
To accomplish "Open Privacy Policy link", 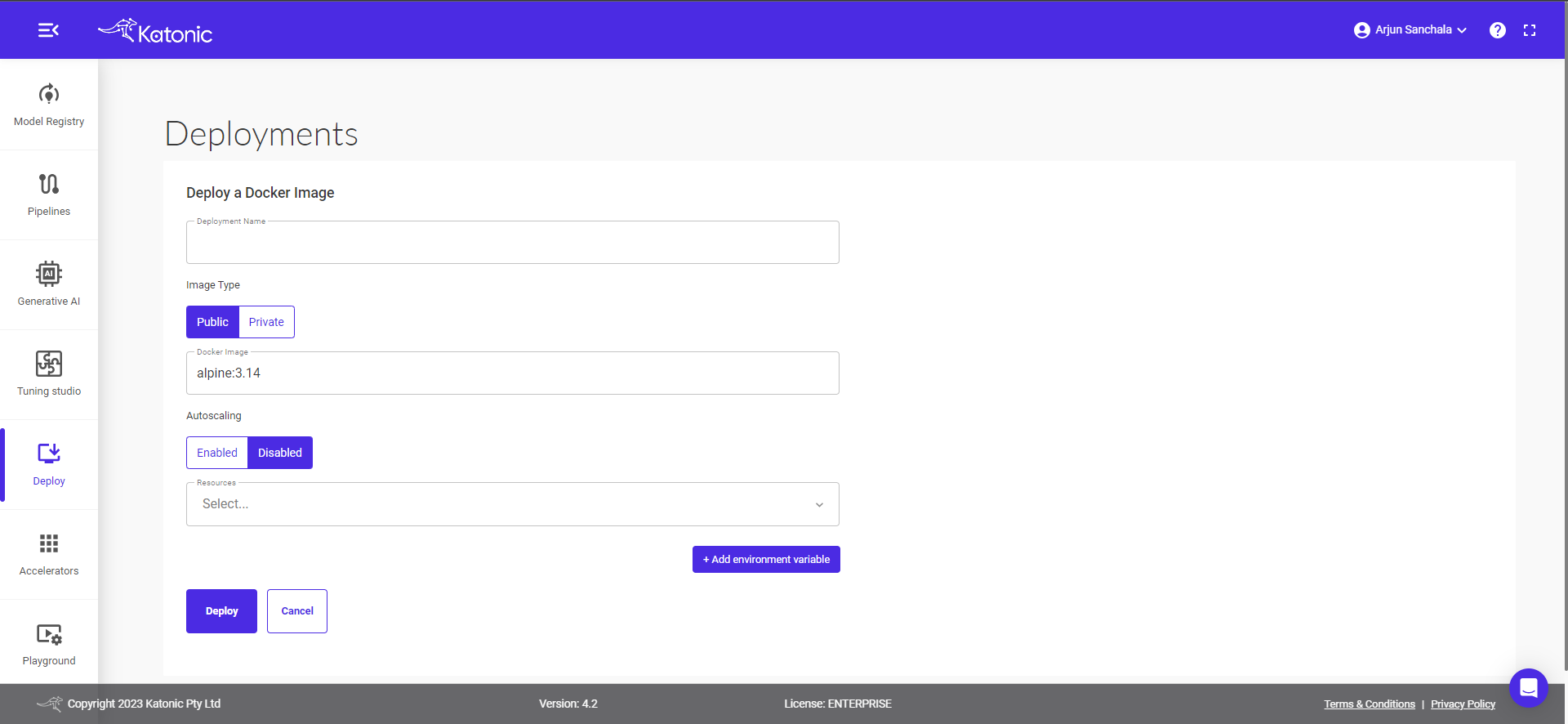I will 1463,704.
